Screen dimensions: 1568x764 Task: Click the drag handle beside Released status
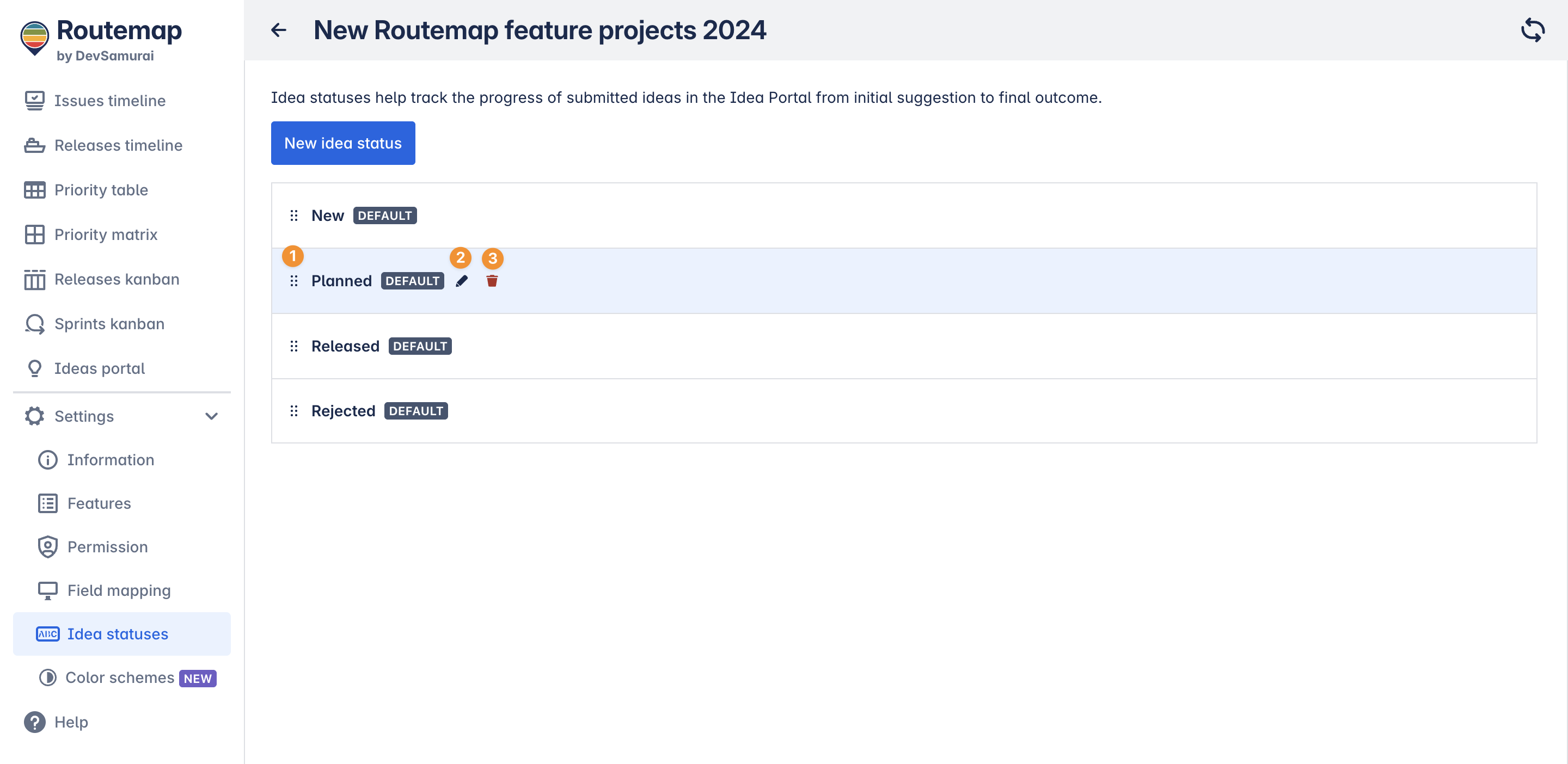coord(294,346)
